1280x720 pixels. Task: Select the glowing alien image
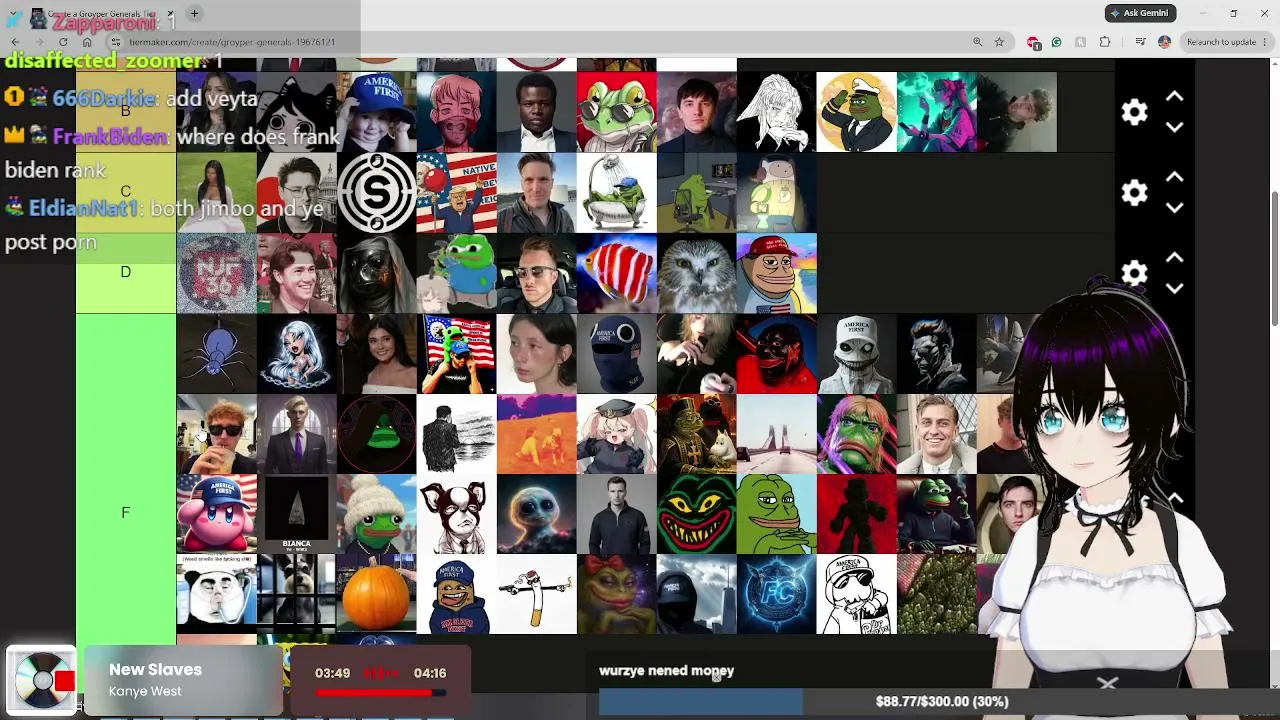[537, 514]
